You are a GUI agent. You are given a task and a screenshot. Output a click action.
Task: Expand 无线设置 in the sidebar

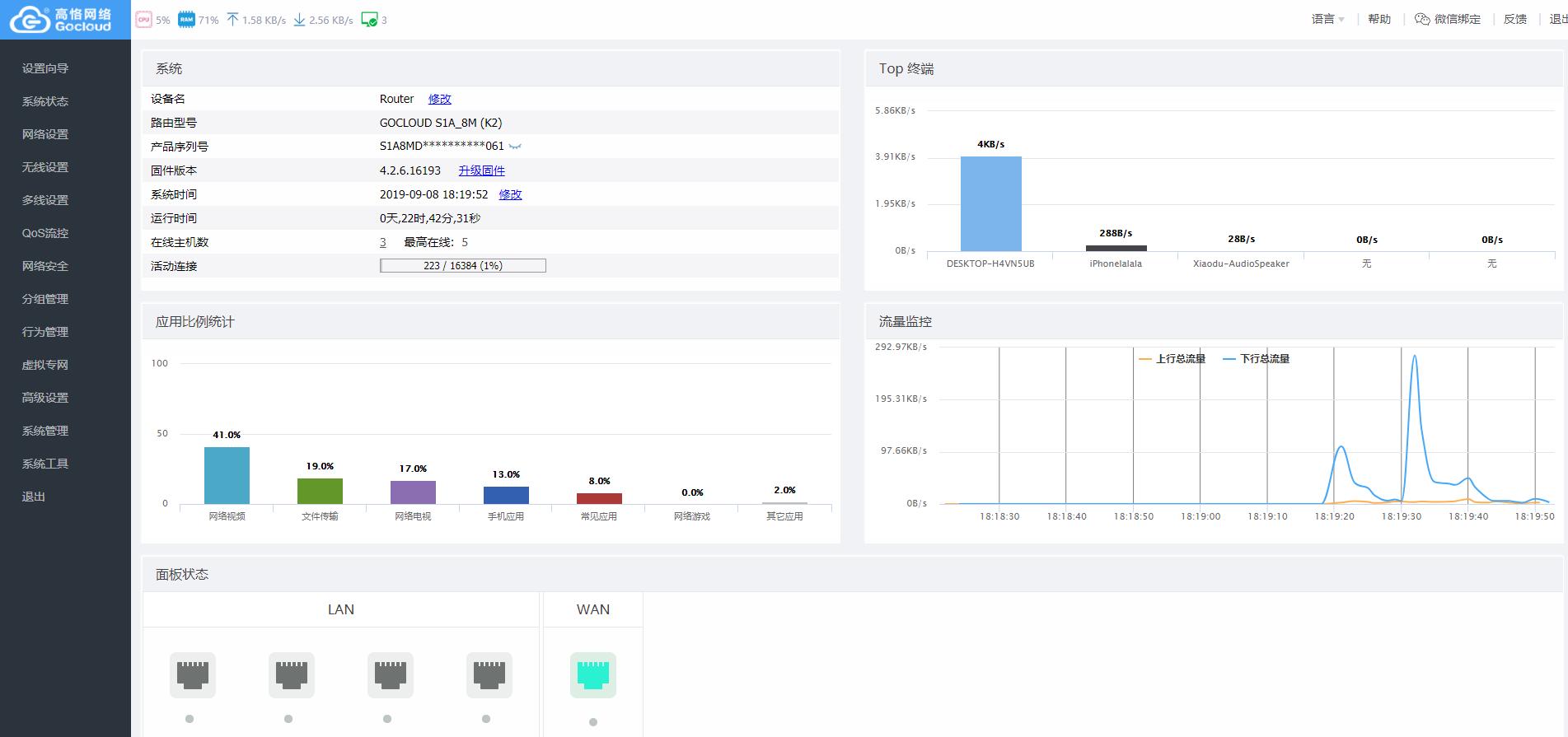click(45, 167)
